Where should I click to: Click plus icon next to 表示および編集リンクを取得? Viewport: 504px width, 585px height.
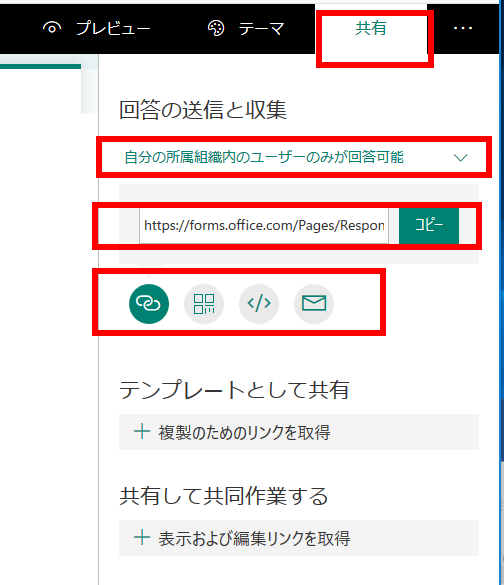point(142,538)
